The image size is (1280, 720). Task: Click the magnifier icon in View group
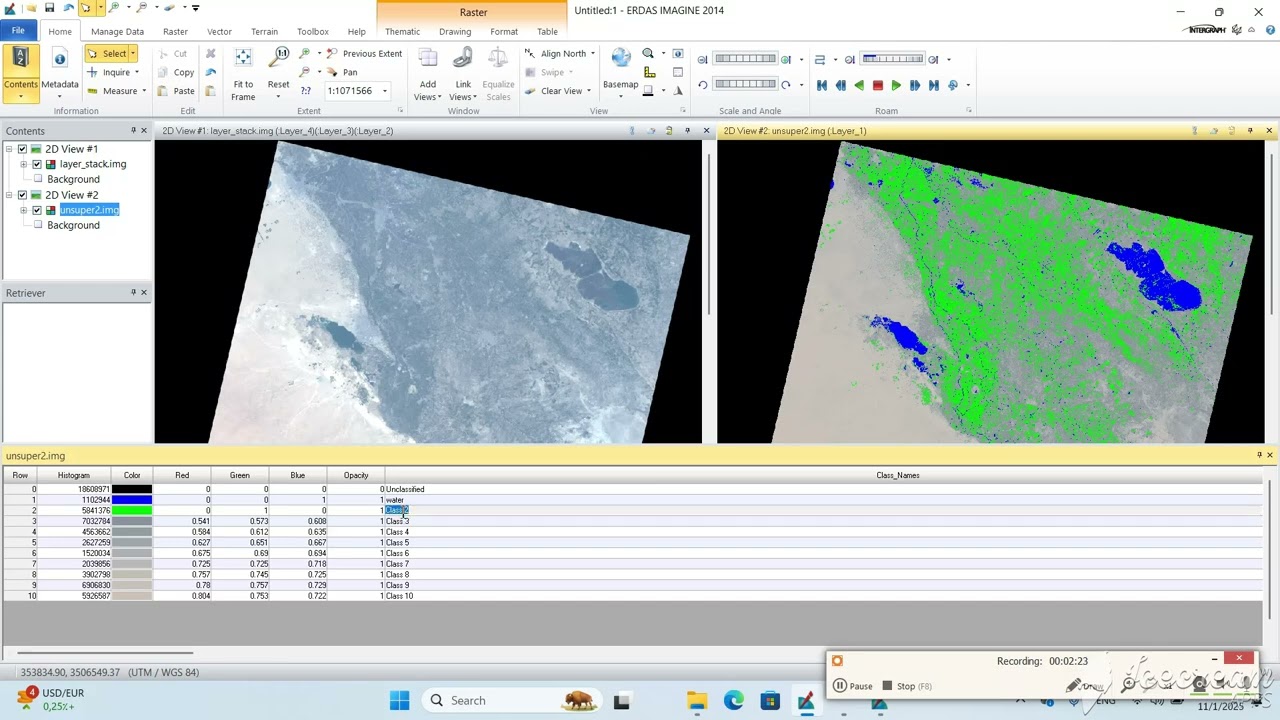[648, 53]
